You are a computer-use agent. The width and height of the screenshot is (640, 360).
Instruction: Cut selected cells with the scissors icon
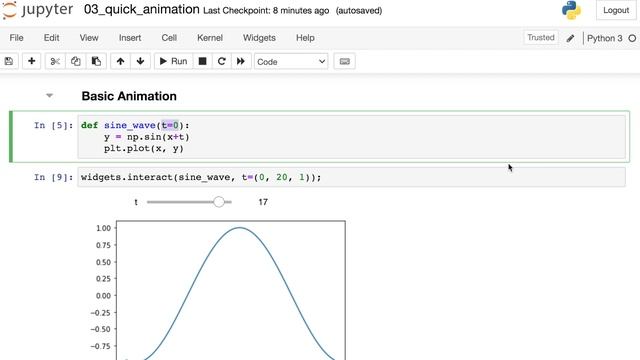[55, 61]
